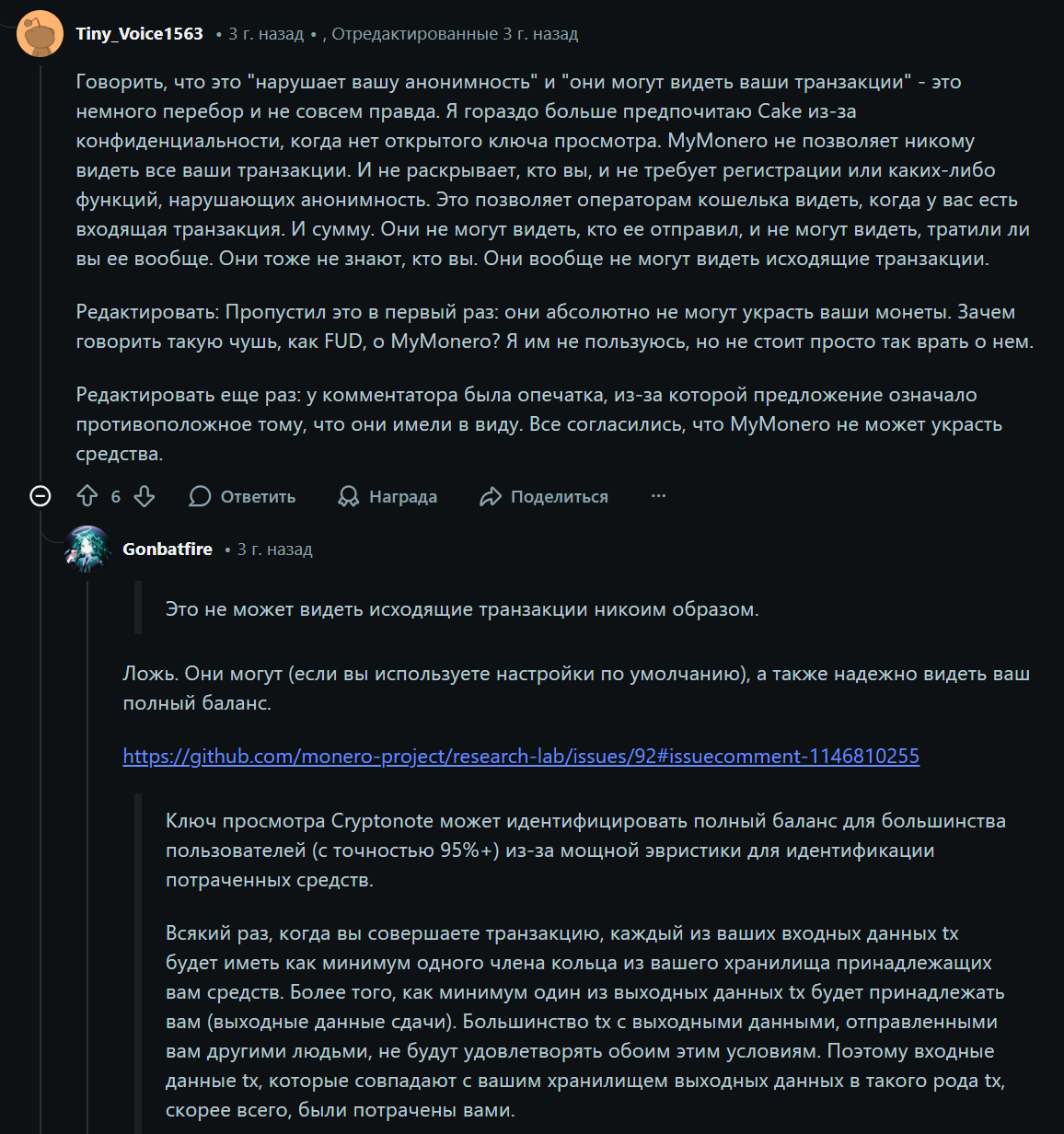Image resolution: width=1064 pixels, height=1134 pixels.
Task: Click the Ответить reply button
Action: [243, 497]
